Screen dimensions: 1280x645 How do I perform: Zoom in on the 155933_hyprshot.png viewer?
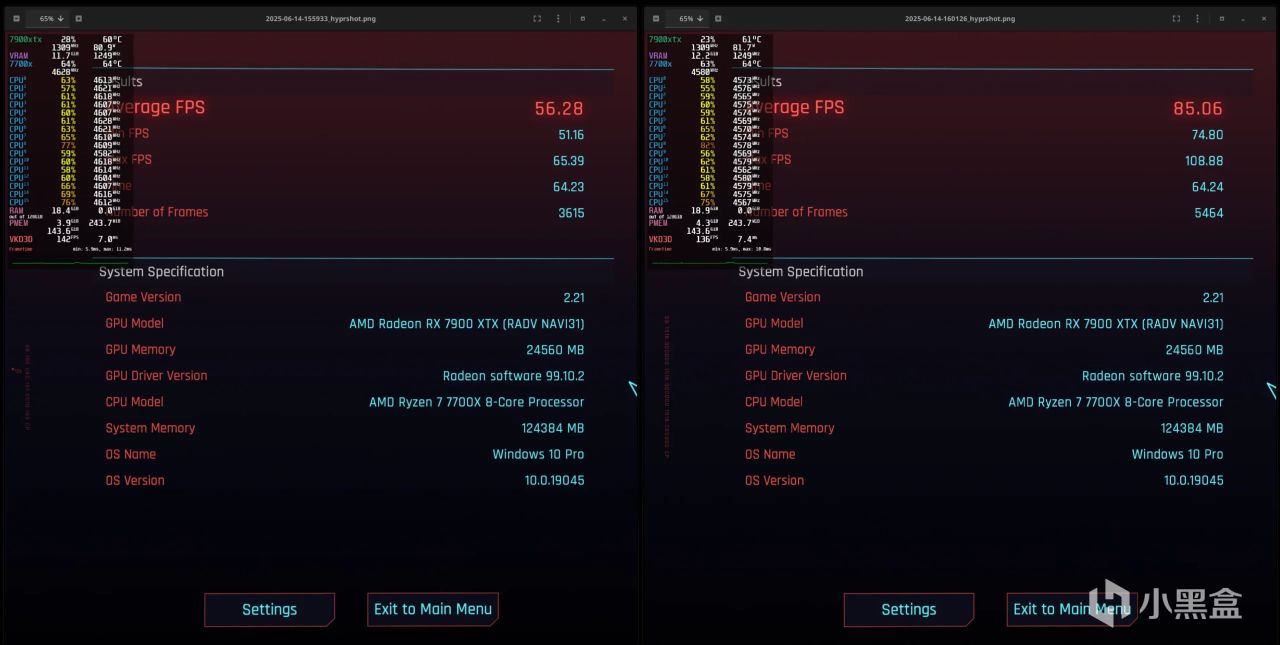(79, 18)
